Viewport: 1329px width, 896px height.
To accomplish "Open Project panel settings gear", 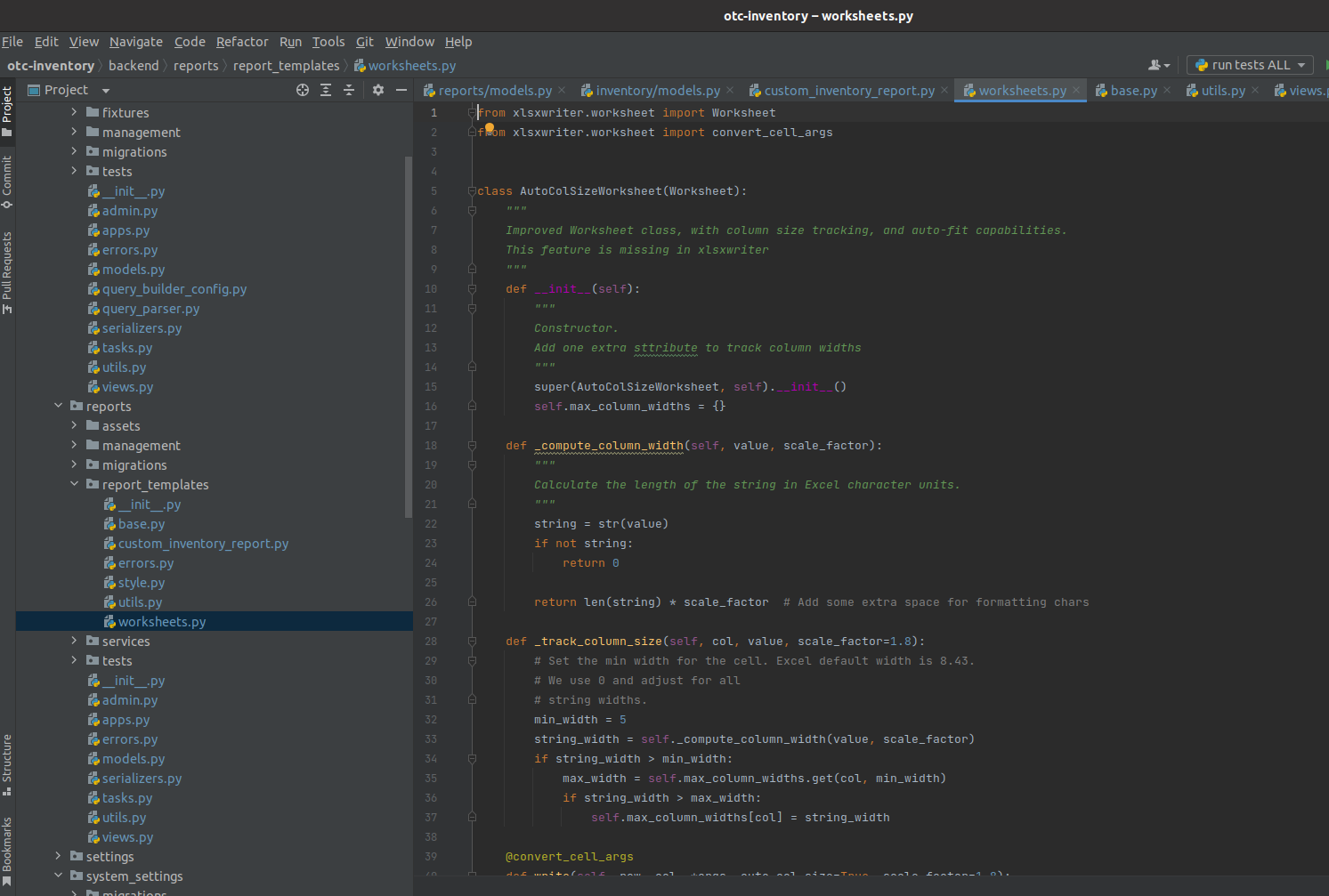I will [378, 90].
